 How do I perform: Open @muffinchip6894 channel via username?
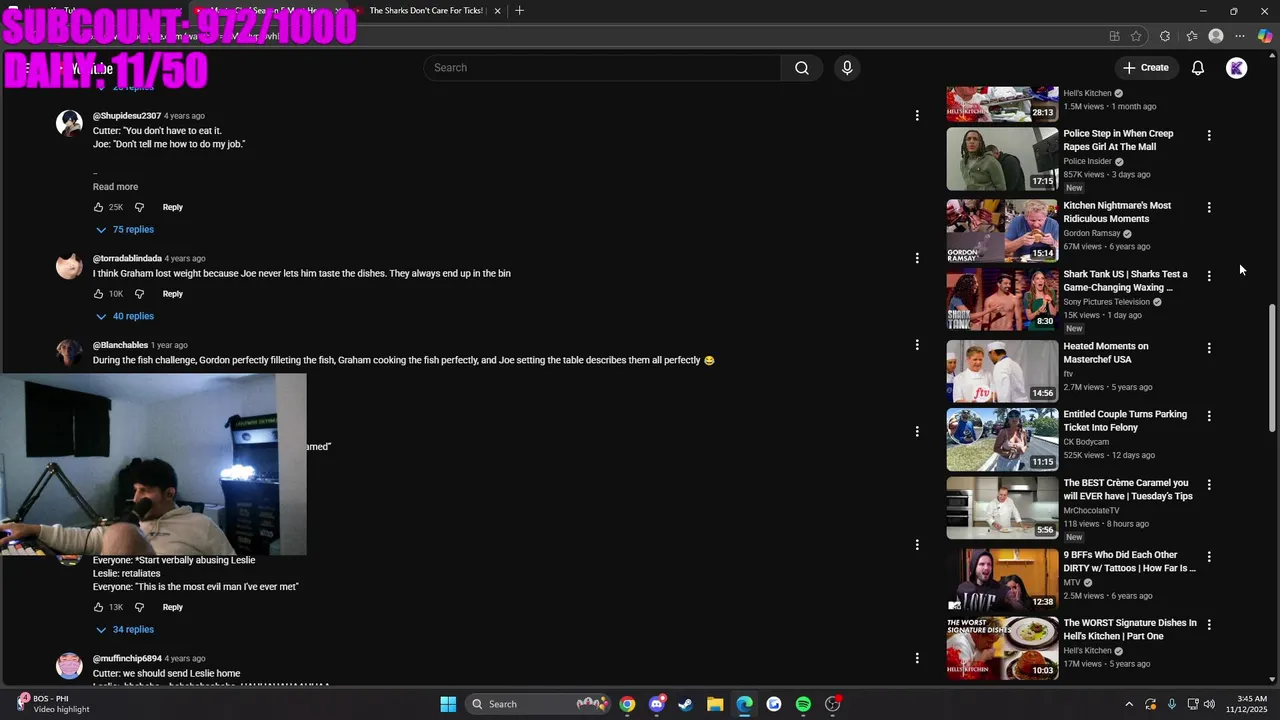click(127, 659)
